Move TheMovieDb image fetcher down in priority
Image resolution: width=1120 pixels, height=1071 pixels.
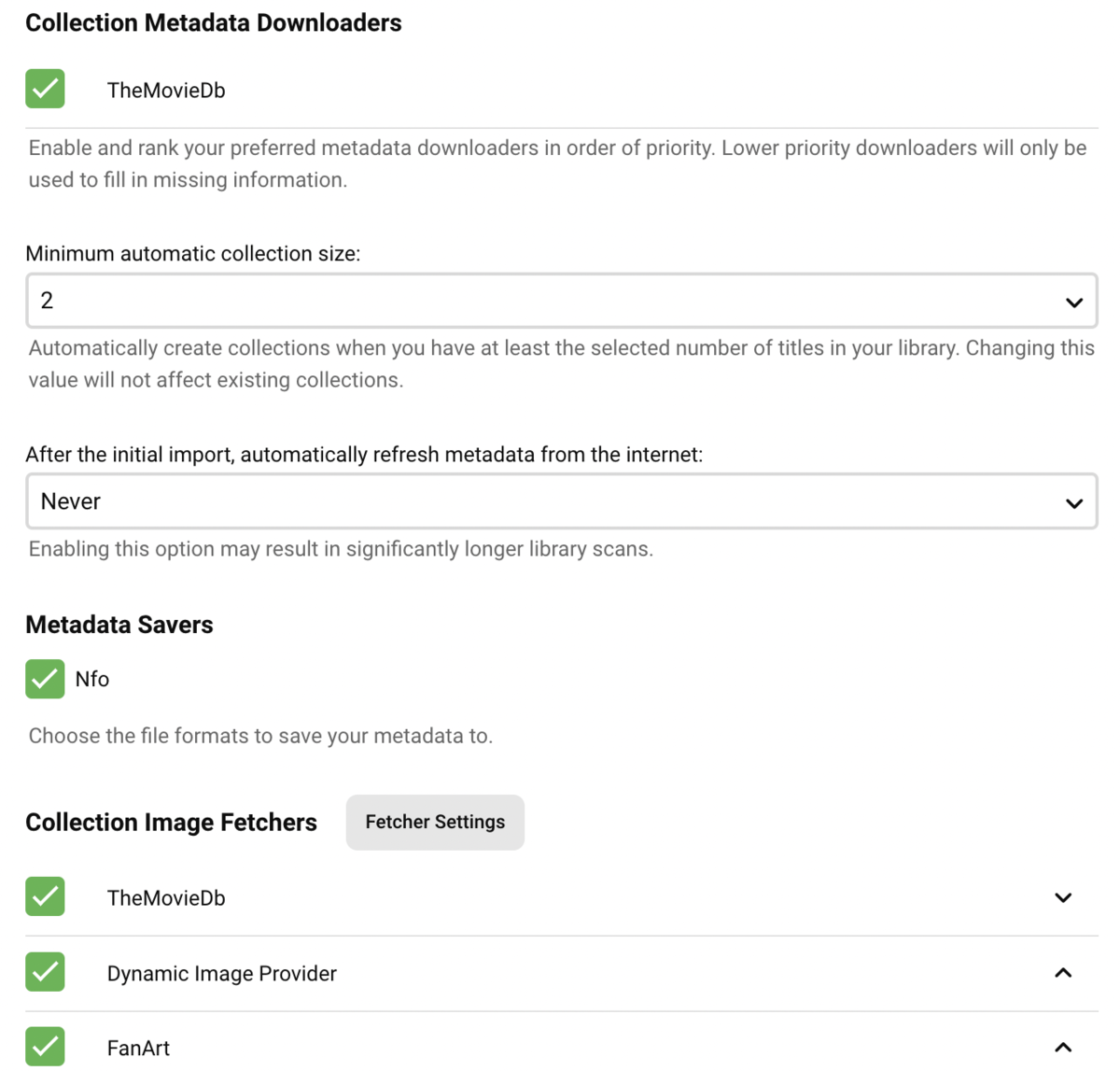pos(1062,898)
